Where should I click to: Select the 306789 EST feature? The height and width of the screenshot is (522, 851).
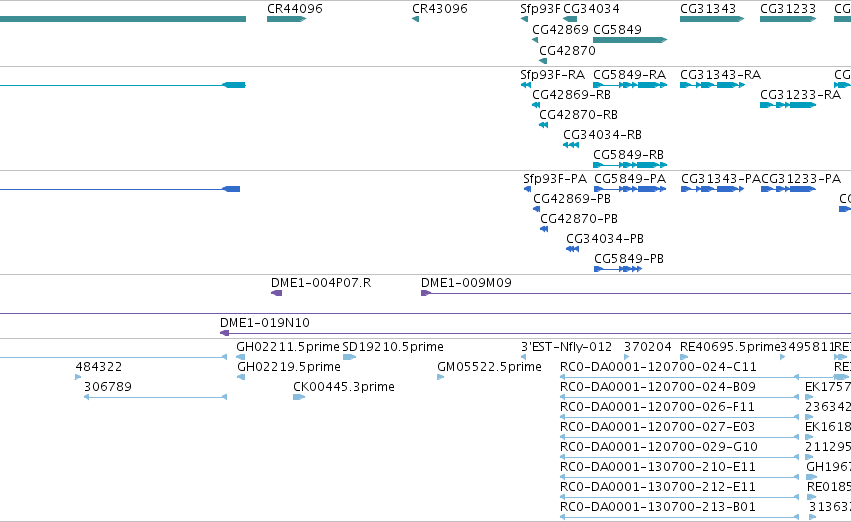[155, 398]
